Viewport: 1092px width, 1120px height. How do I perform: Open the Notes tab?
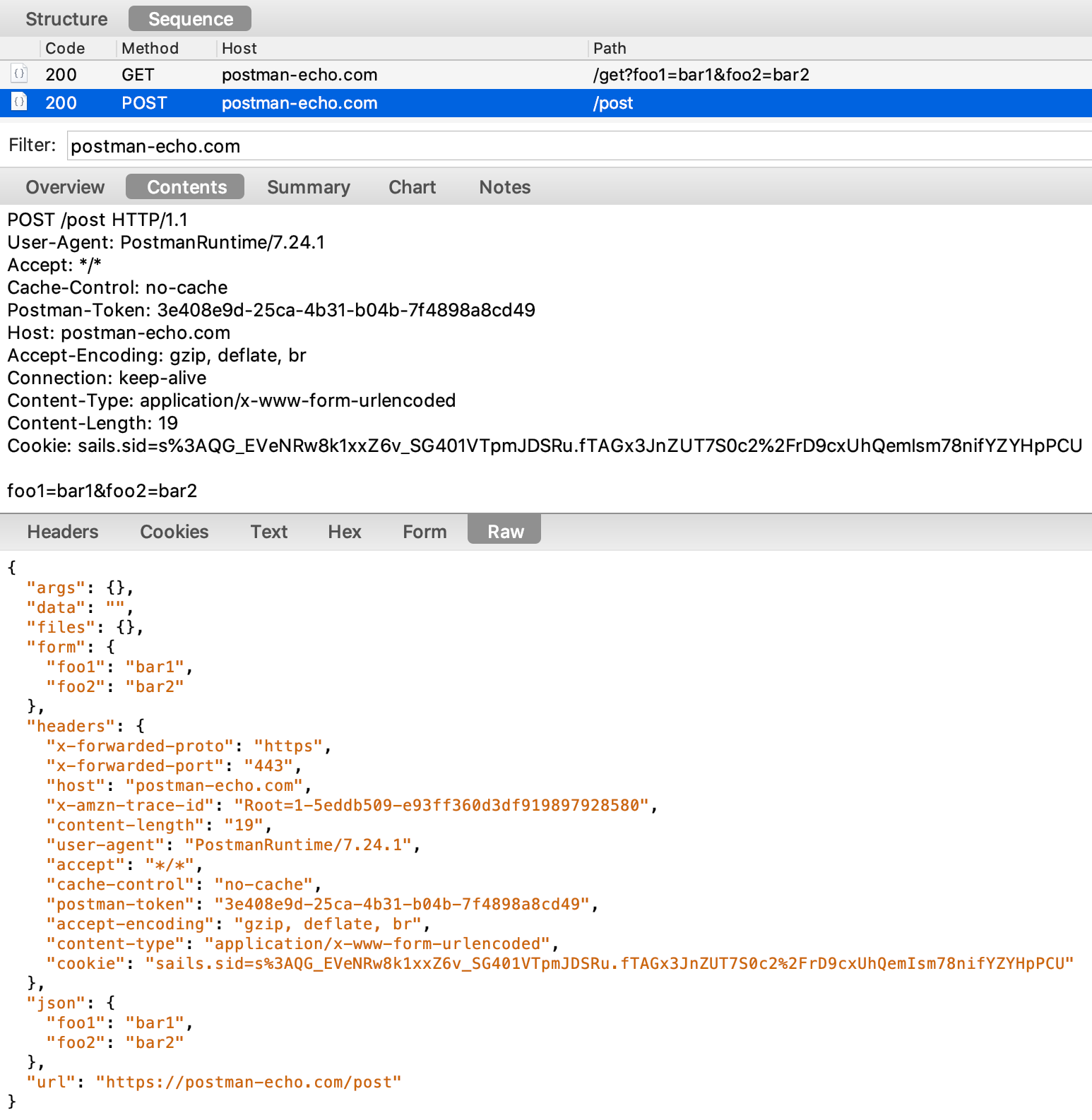[x=505, y=187]
